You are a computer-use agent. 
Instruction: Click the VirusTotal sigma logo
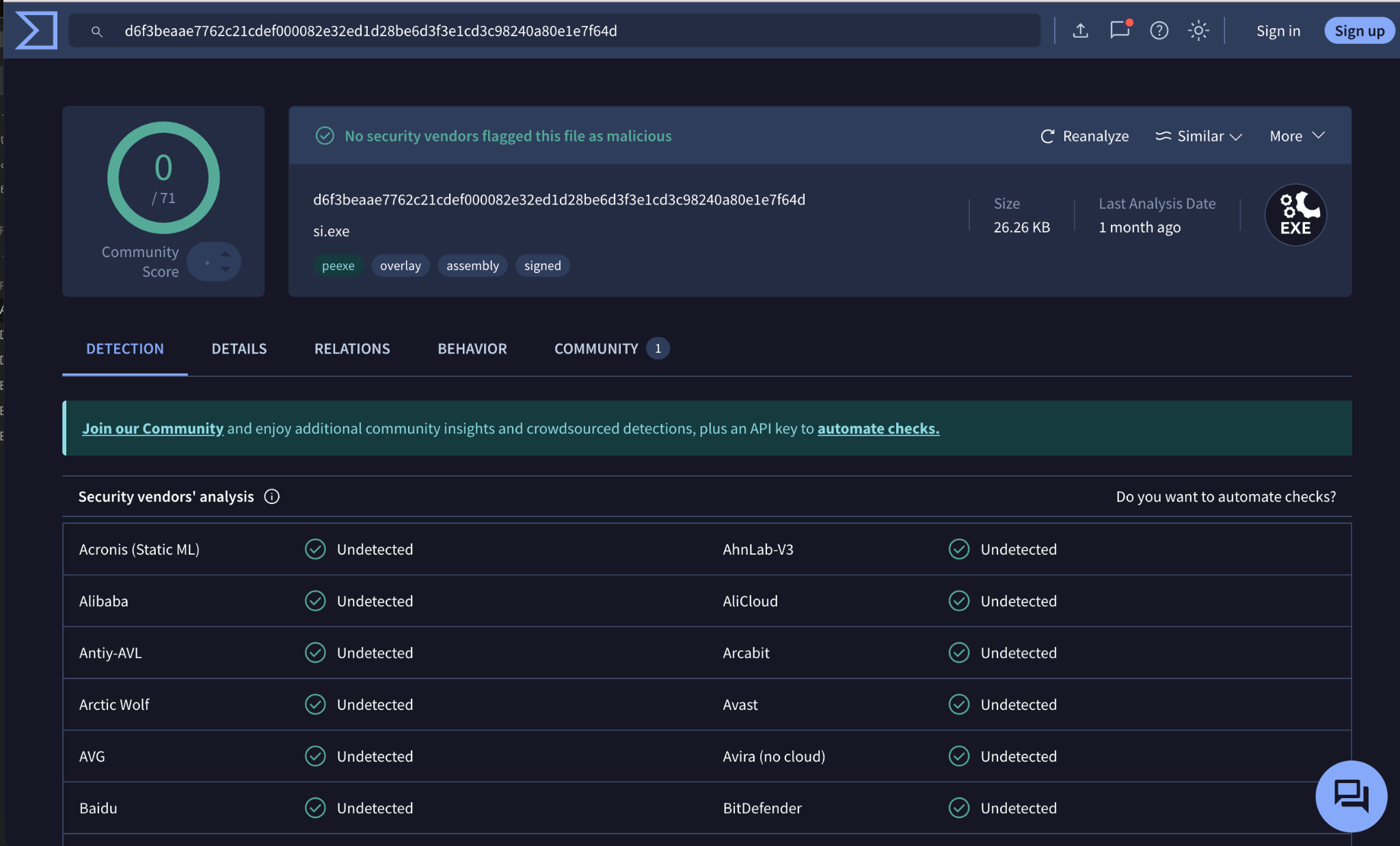point(36,31)
